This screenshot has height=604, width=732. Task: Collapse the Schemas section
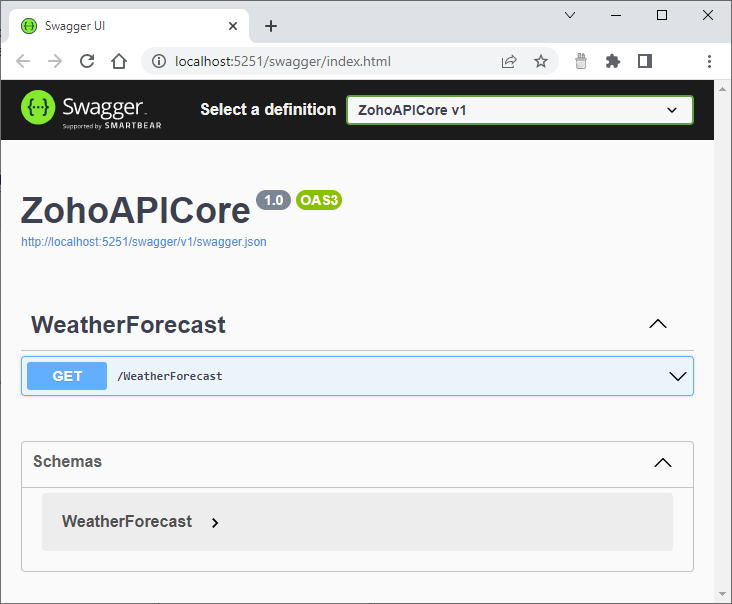pos(662,463)
